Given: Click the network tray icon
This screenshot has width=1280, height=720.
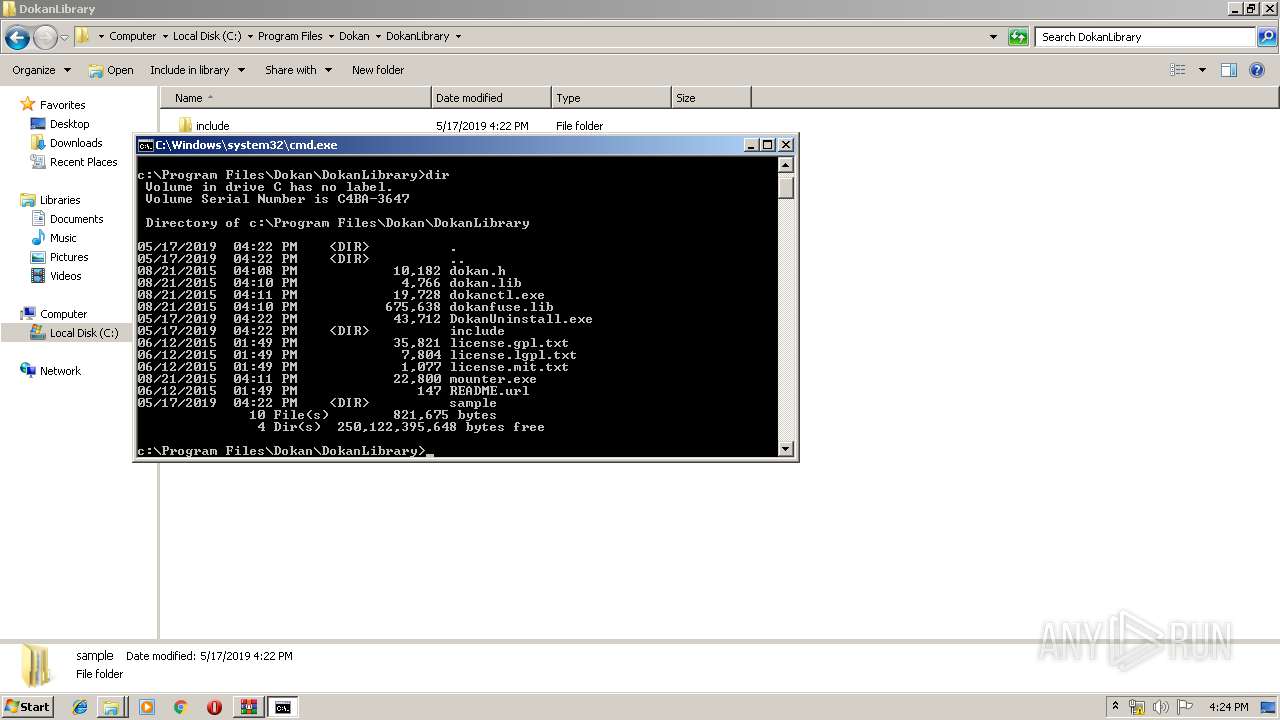Looking at the screenshot, I should tap(1137, 707).
